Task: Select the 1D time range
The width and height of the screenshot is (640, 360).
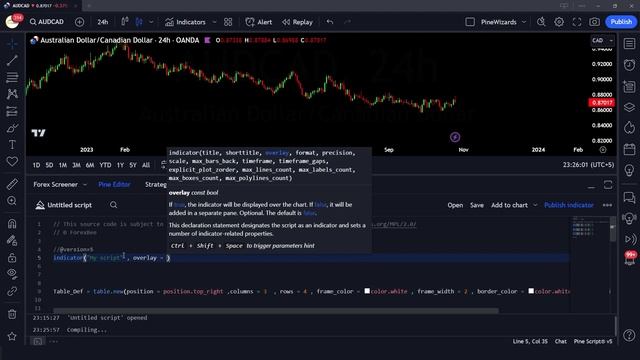Action: (x=36, y=165)
